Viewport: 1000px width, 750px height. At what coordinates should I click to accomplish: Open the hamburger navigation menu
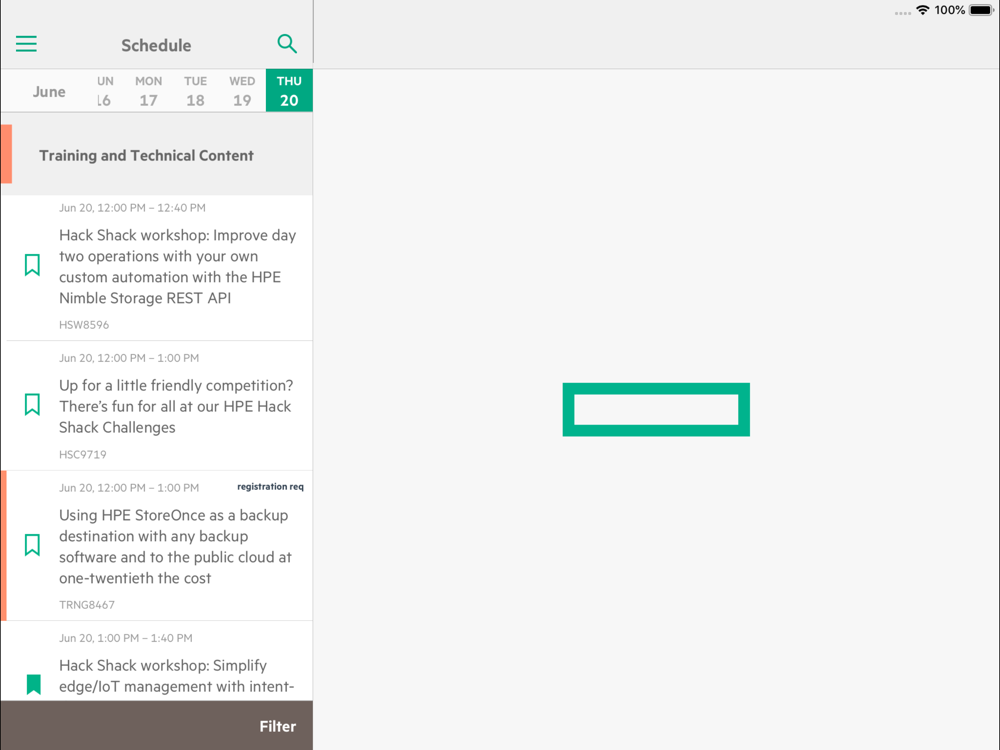26,44
